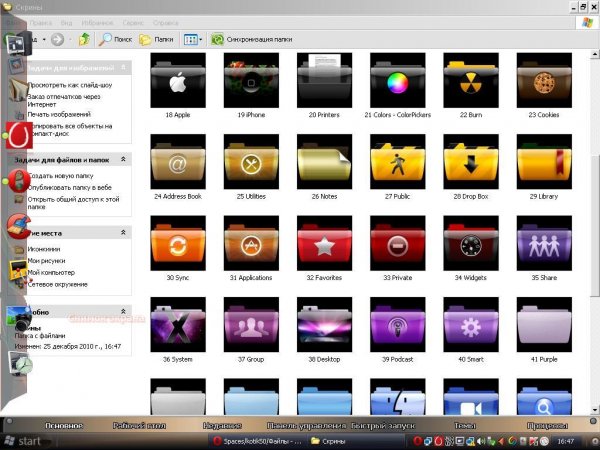Switch to the Панель управления dock tab
The image size is (600, 450).
(x=306, y=426)
